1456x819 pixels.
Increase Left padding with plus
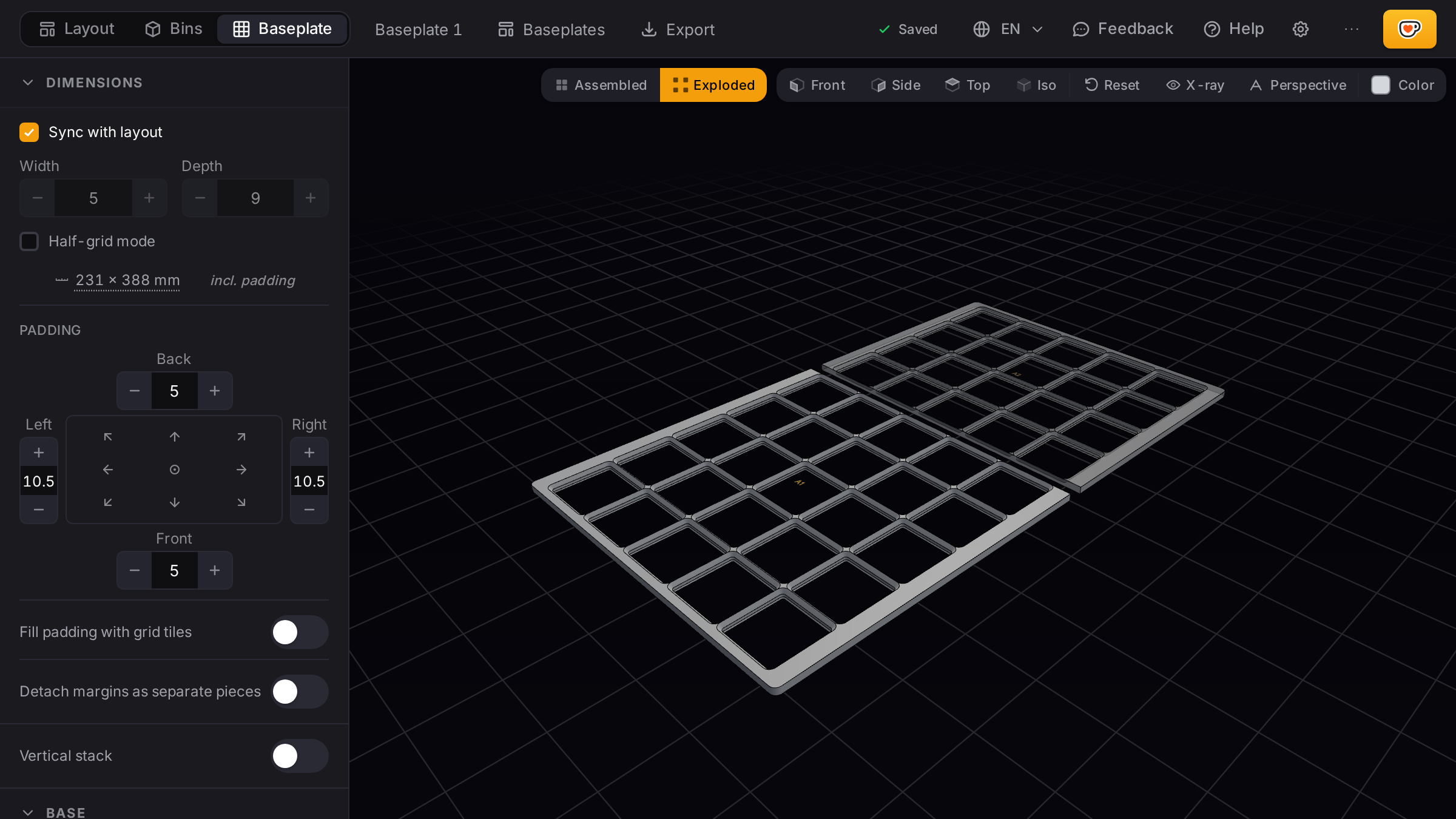click(x=39, y=453)
